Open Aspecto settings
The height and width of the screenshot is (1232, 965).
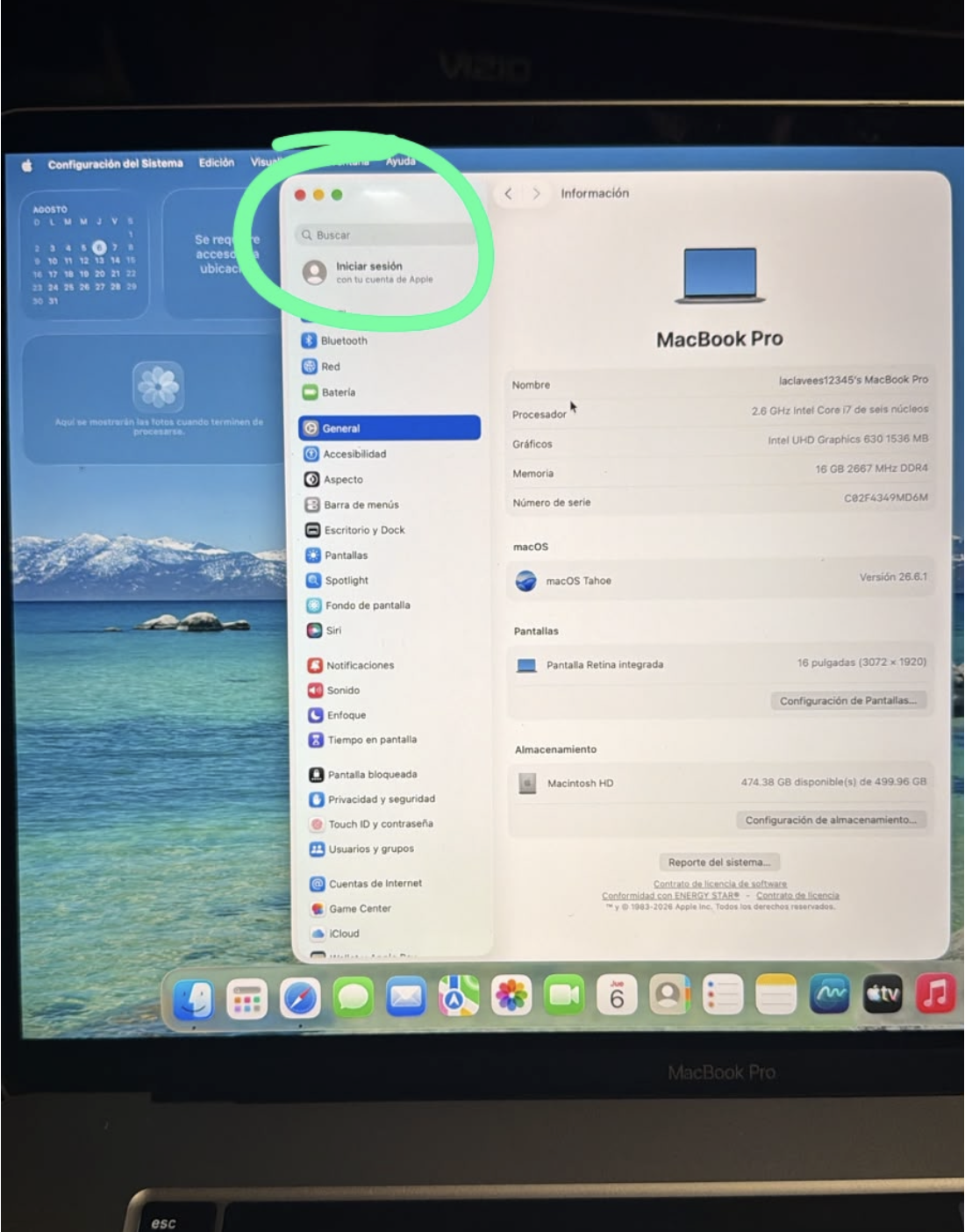(x=333, y=479)
